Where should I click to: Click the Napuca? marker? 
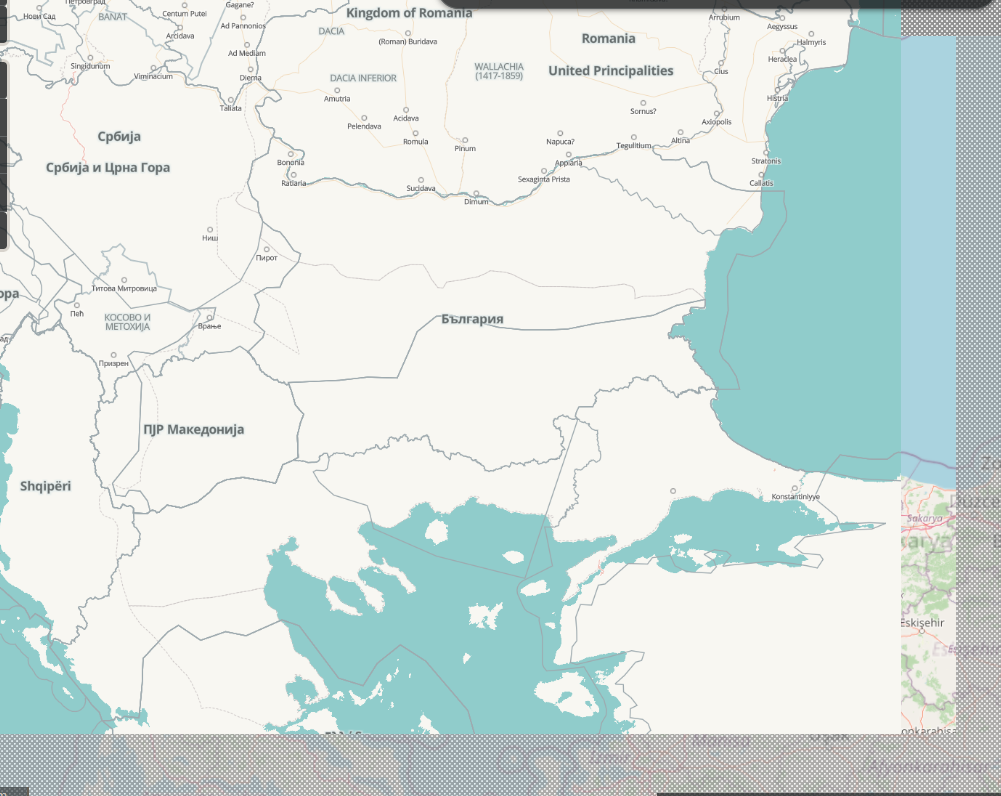pyautogui.click(x=559, y=132)
